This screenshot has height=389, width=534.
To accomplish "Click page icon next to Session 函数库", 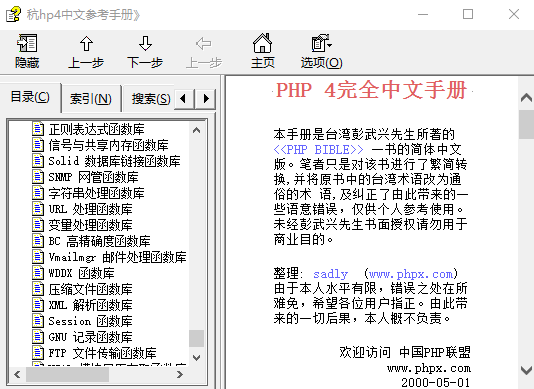I will click(x=38, y=321).
